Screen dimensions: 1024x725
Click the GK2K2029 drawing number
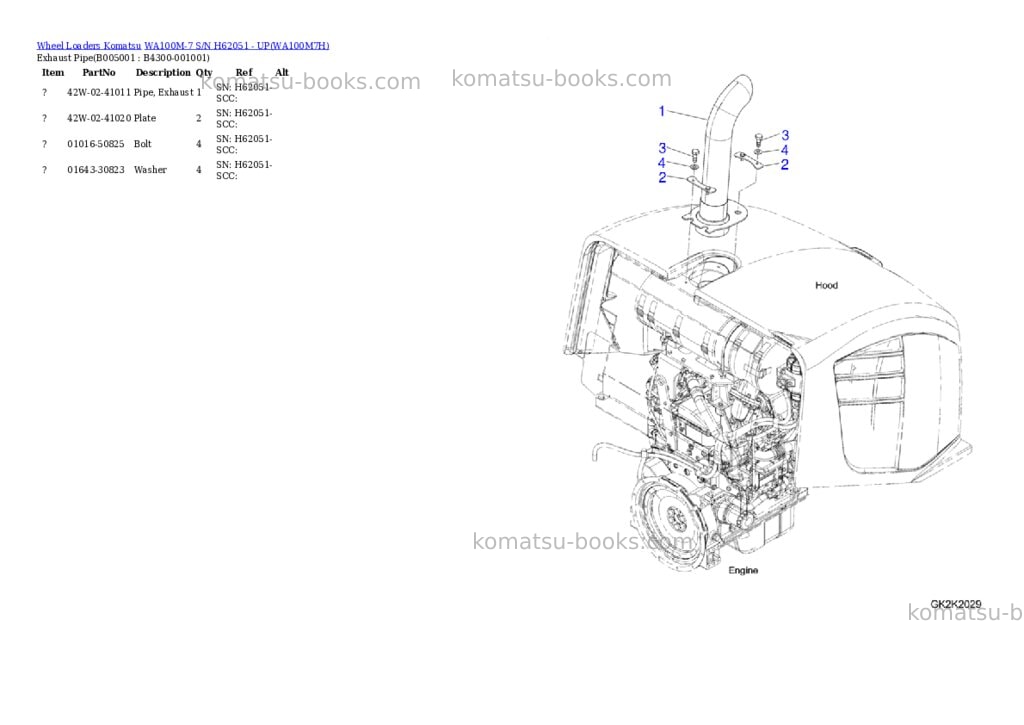coord(955,604)
